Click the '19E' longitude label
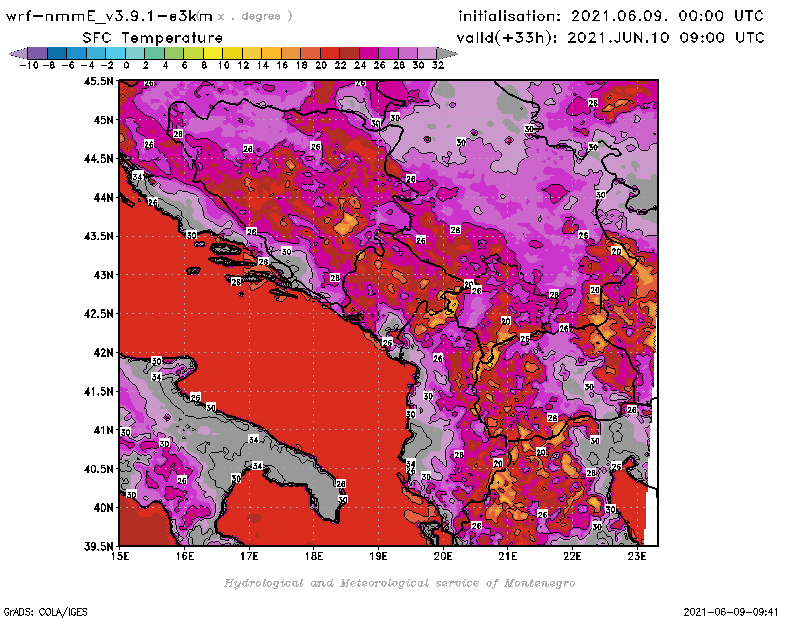The width and height of the screenshot is (800, 618). pyautogui.click(x=379, y=556)
